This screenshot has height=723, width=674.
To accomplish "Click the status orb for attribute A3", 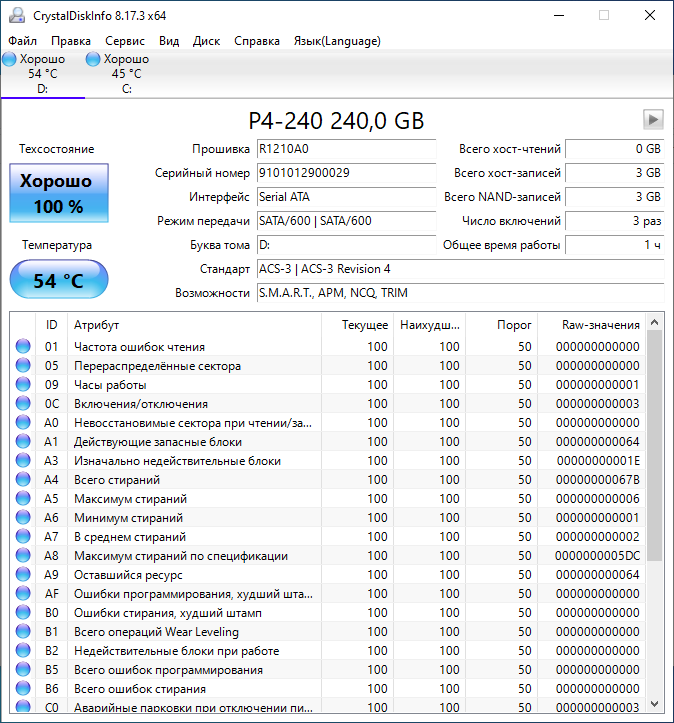I will click(x=23, y=461).
